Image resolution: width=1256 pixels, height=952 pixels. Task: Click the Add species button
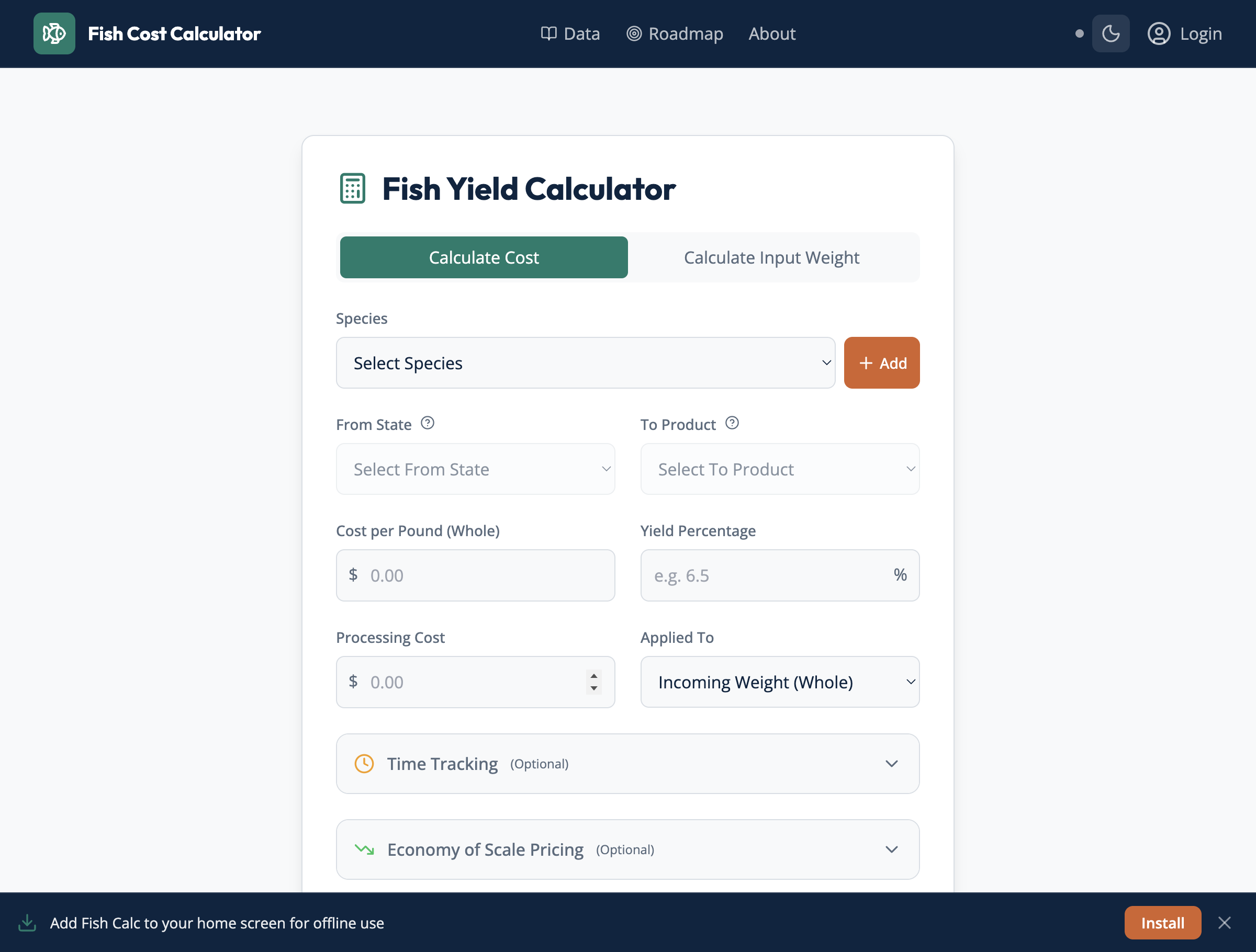tap(881, 362)
